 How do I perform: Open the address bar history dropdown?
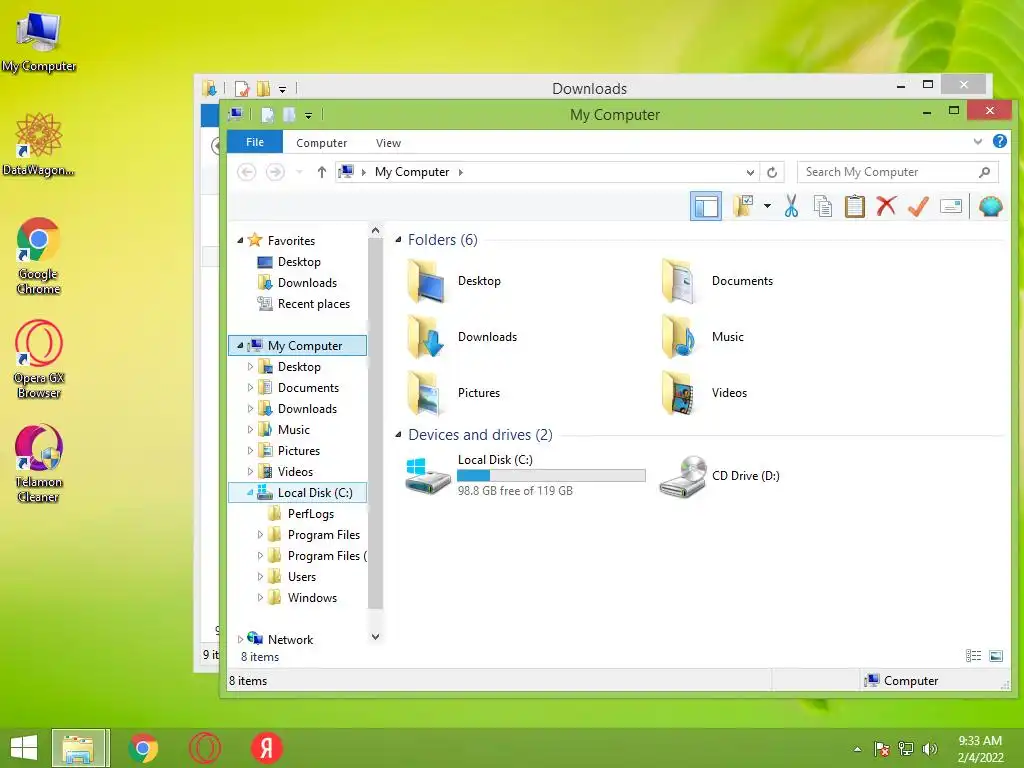(750, 172)
